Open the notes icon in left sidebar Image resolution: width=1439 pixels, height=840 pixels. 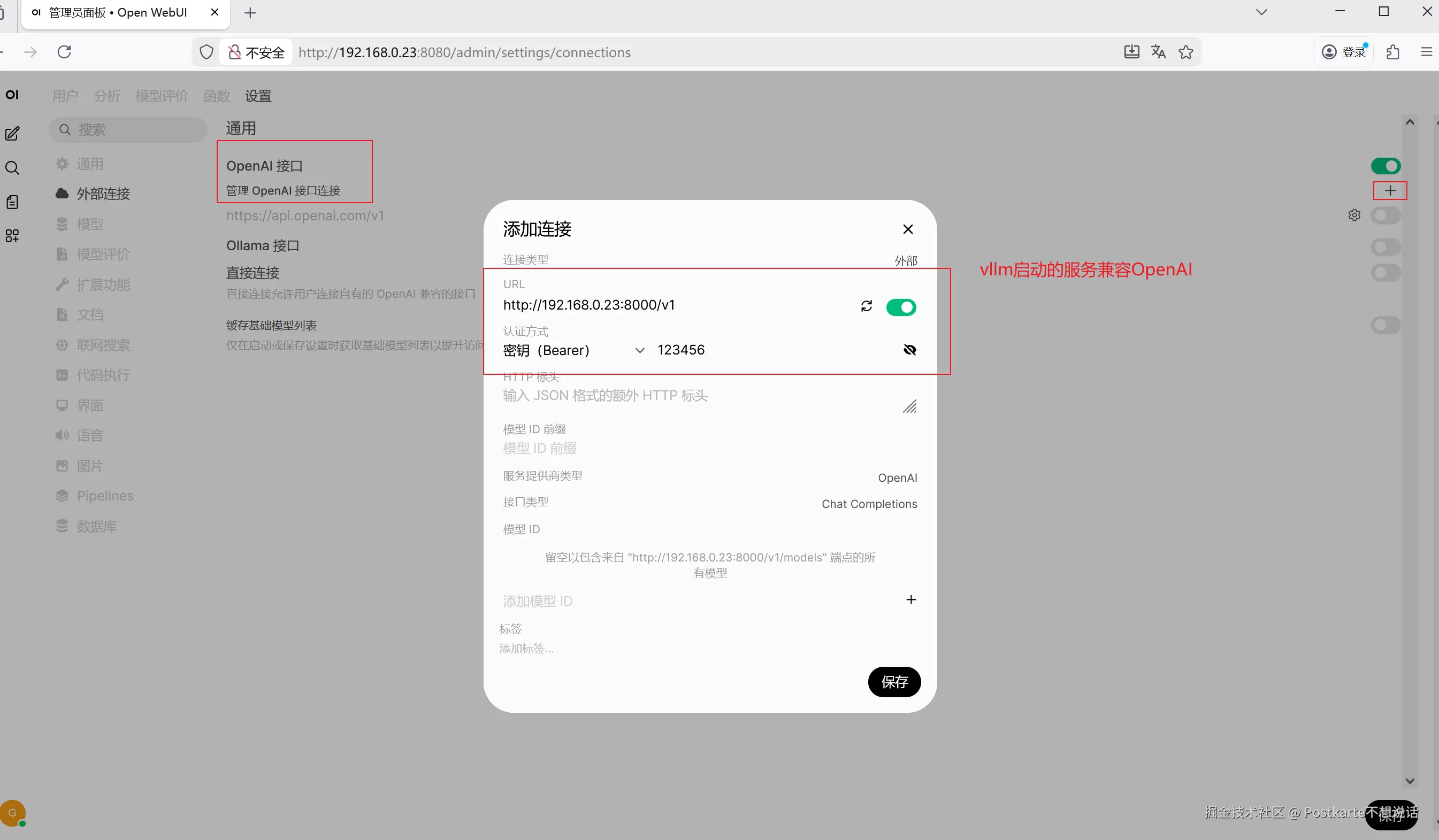(12, 202)
